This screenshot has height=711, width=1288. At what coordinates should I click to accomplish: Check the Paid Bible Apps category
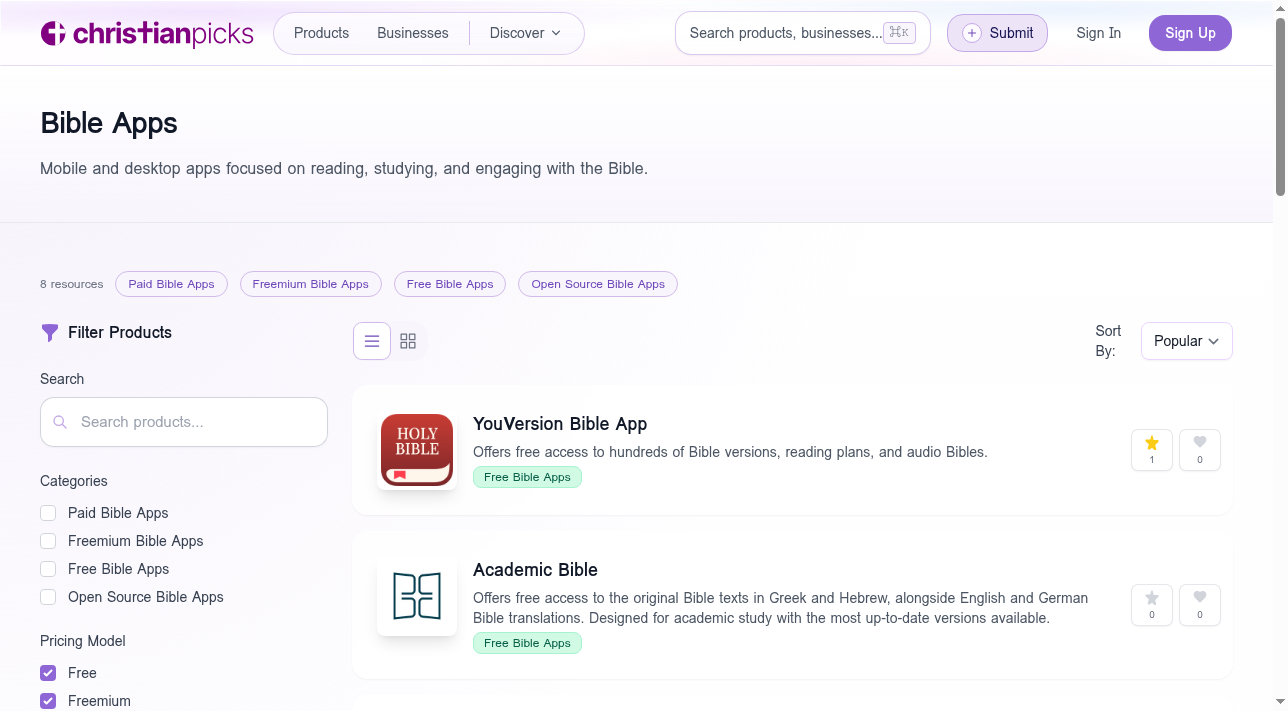[x=48, y=513]
